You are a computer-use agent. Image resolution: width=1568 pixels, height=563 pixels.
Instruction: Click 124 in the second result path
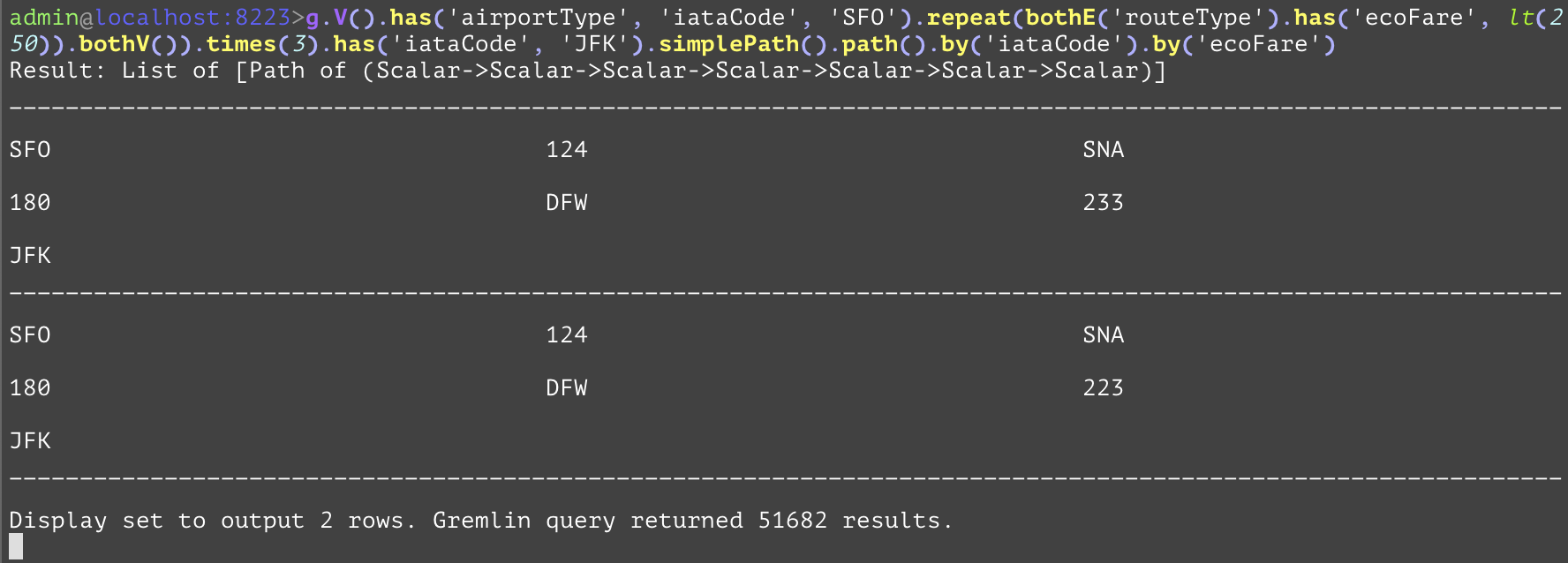pyautogui.click(x=566, y=335)
